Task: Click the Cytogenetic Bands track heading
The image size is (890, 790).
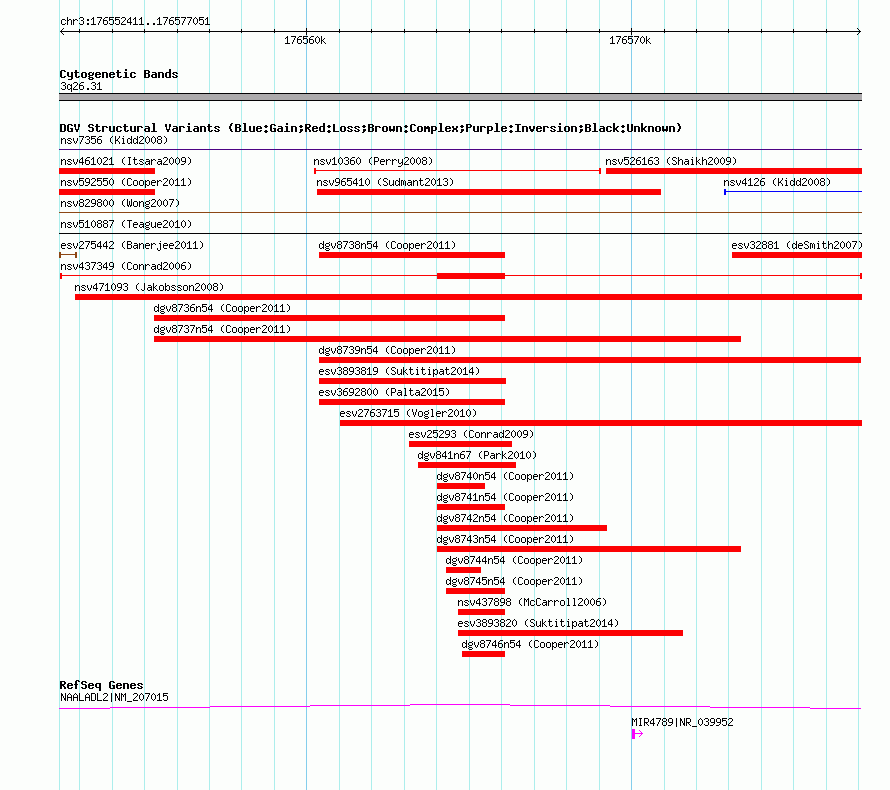Action: pos(119,74)
